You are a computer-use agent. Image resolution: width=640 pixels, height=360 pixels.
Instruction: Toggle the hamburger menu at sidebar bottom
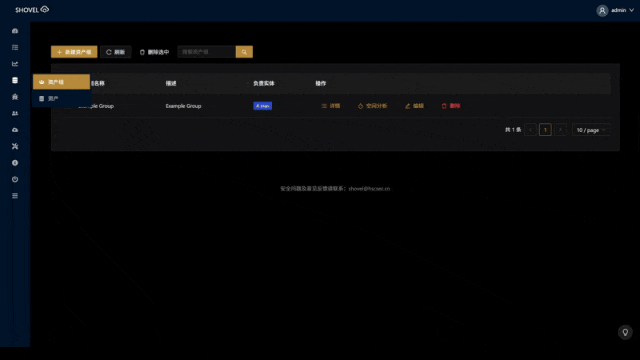15,196
